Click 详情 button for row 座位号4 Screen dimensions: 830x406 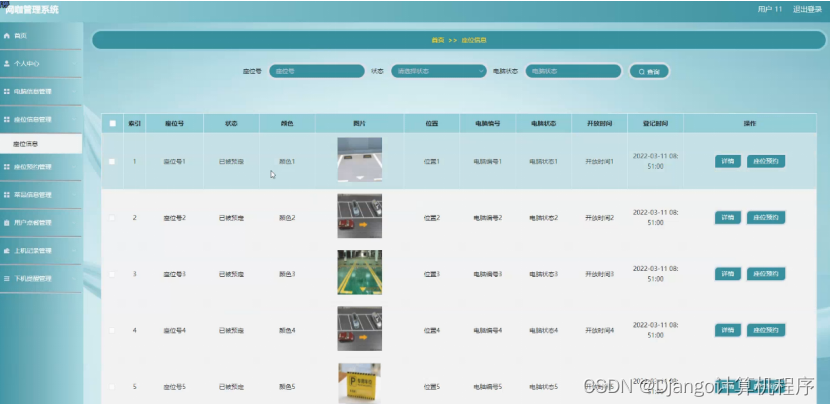pyautogui.click(x=728, y=330)
